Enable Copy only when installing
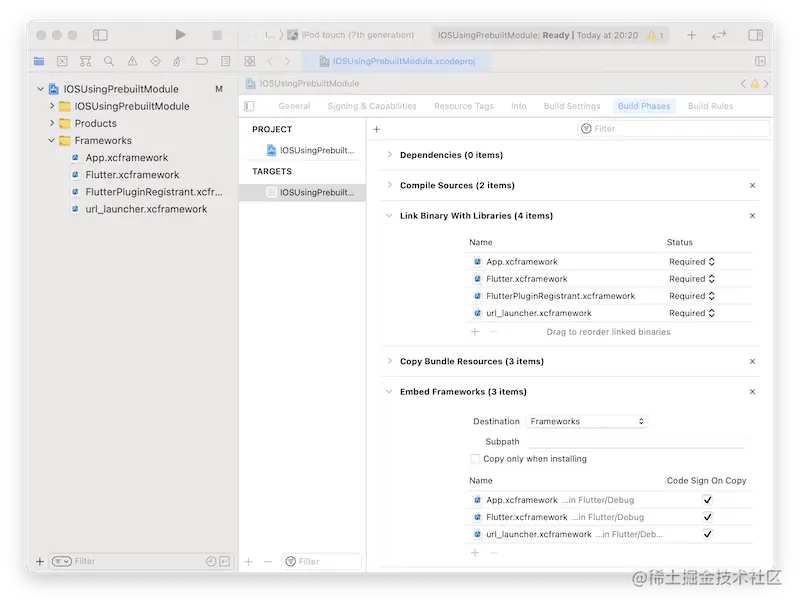800x605 pixels. (x=476, y=458)
